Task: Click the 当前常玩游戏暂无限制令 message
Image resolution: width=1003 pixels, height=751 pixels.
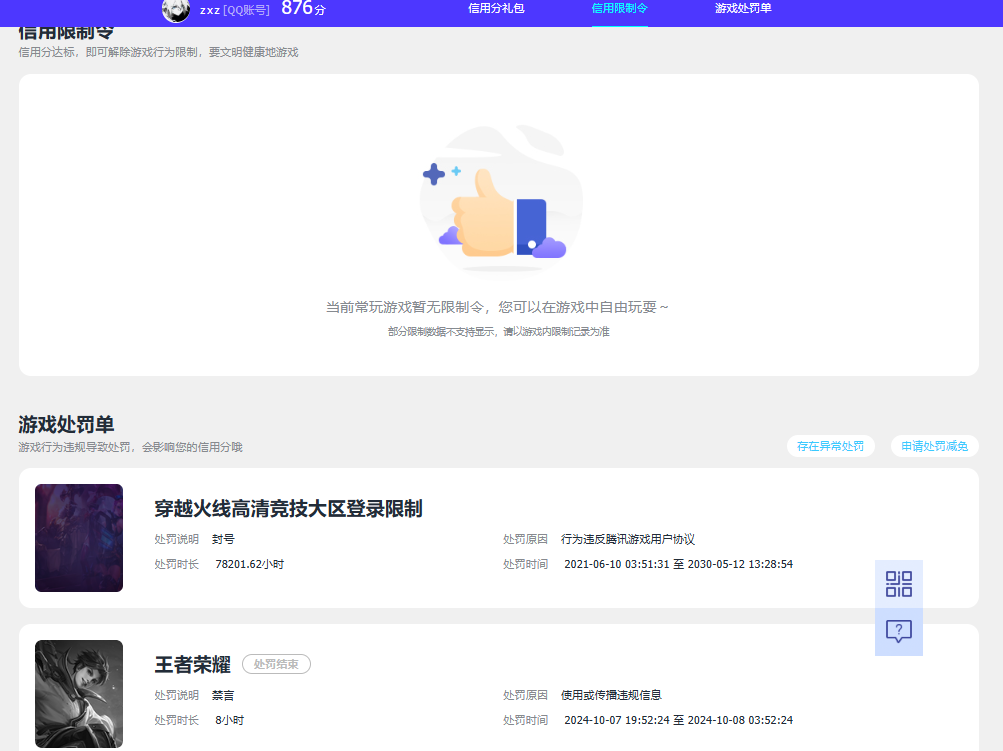Action: point(497,308)
